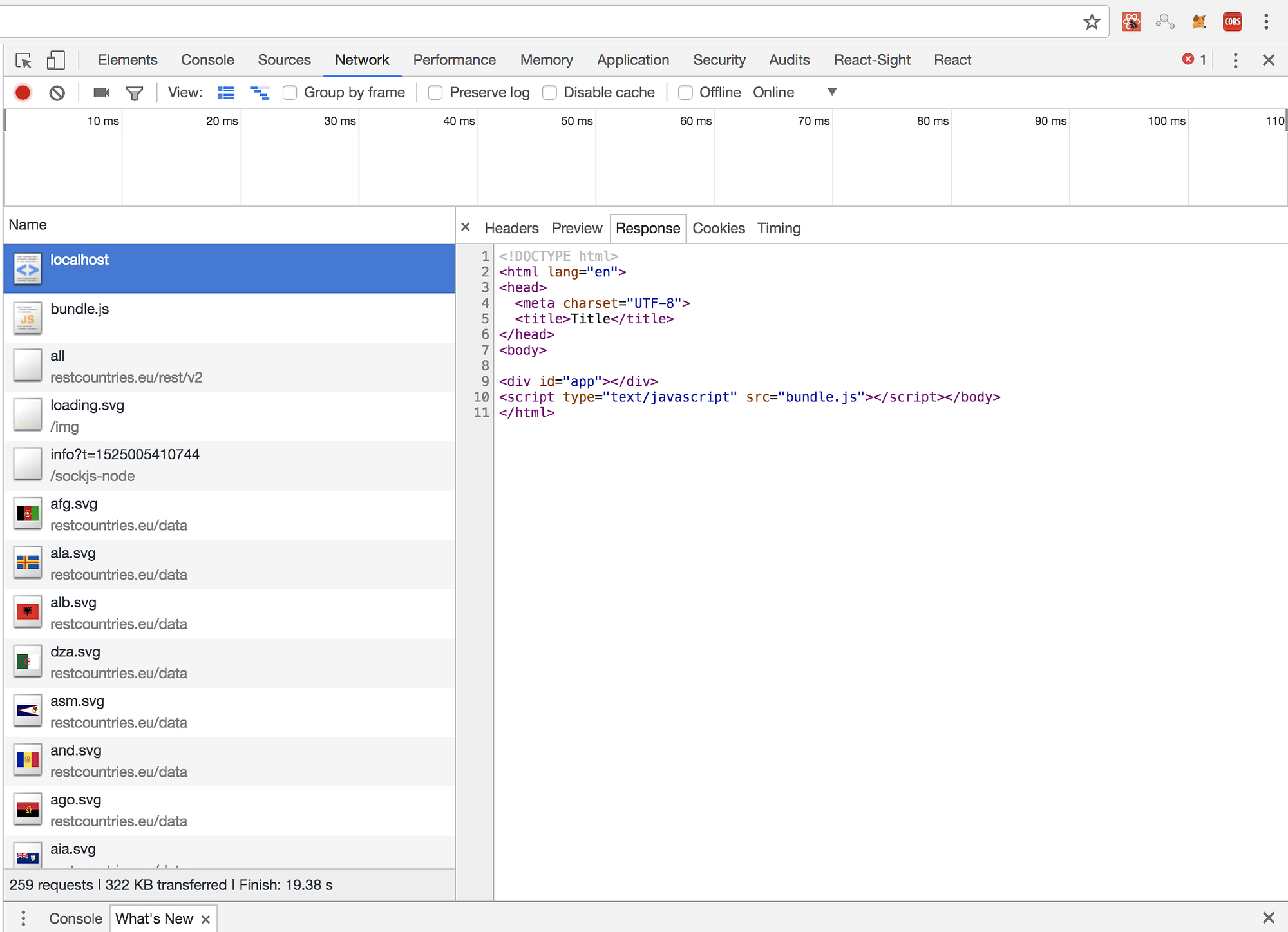
Task: Switch to the Elements tab
Action: coord(128,60)
